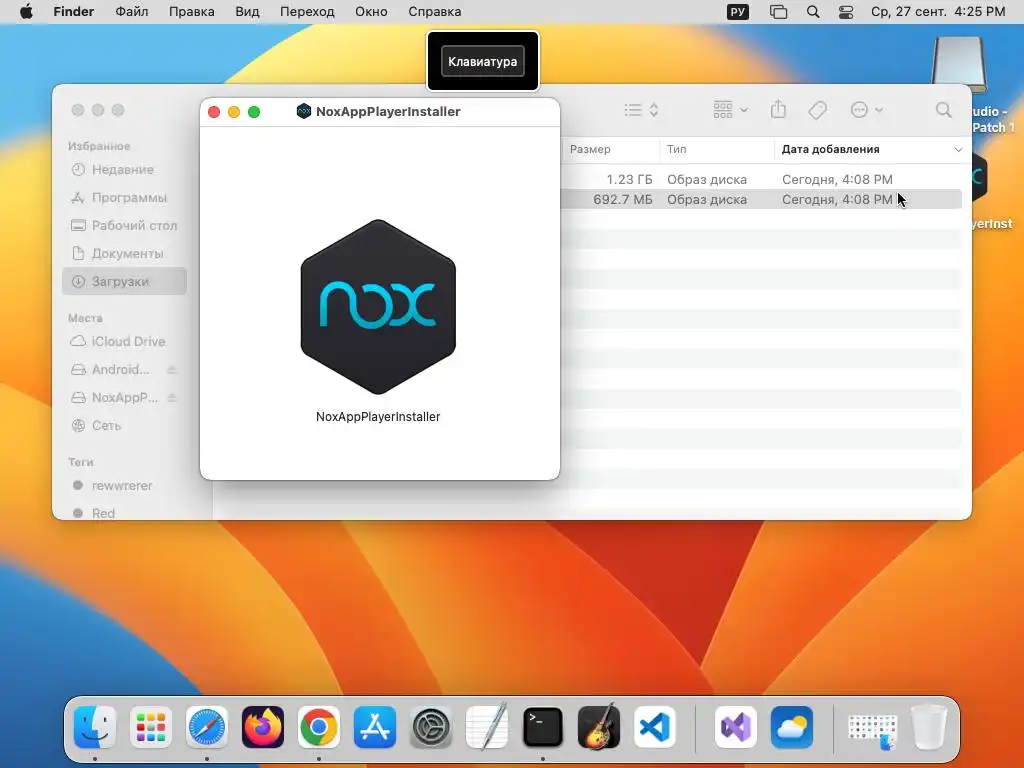Open the Справка menu
This screenshot has width=1024, height=768.
[x=434, y=12]
